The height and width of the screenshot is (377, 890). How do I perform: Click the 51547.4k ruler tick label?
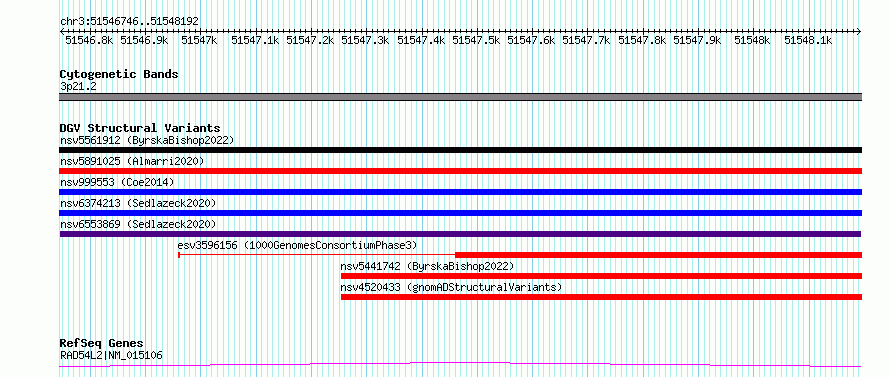pyautogui.click(x=421, y=40)
